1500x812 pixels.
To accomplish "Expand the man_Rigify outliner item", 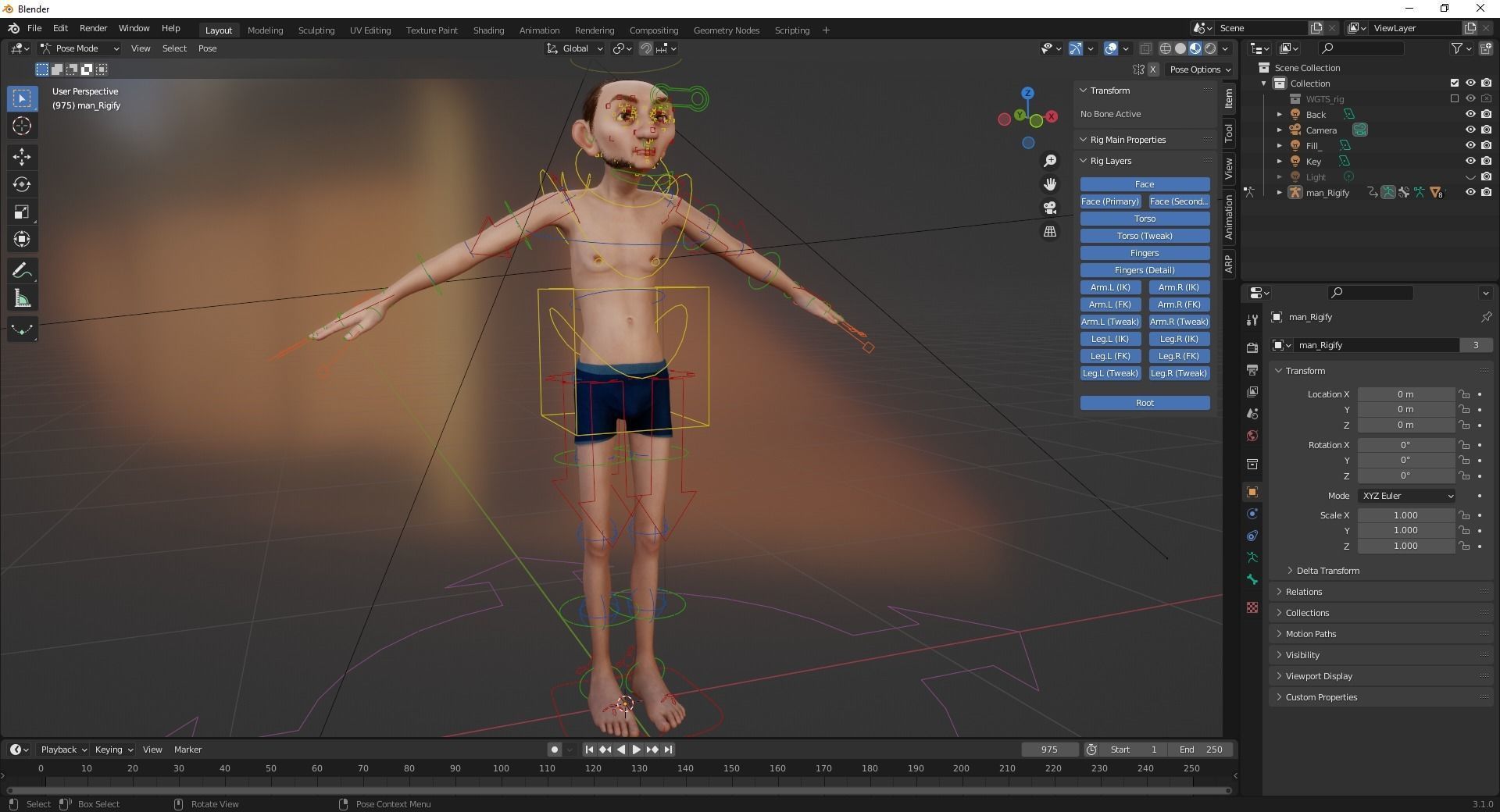I will (x=1279, y=192).
